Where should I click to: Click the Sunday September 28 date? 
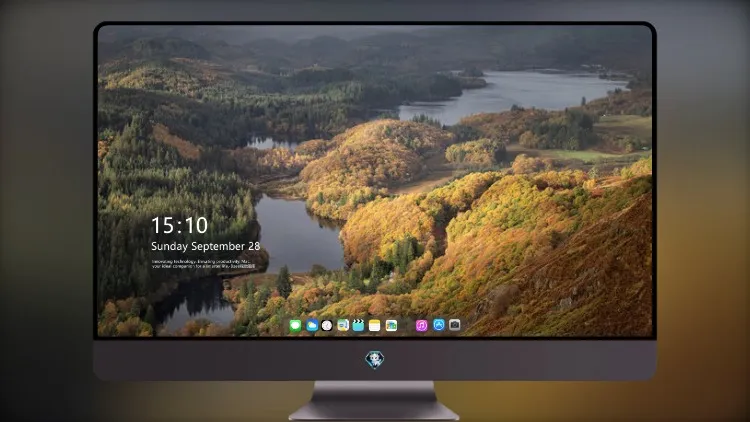(206, 246)
